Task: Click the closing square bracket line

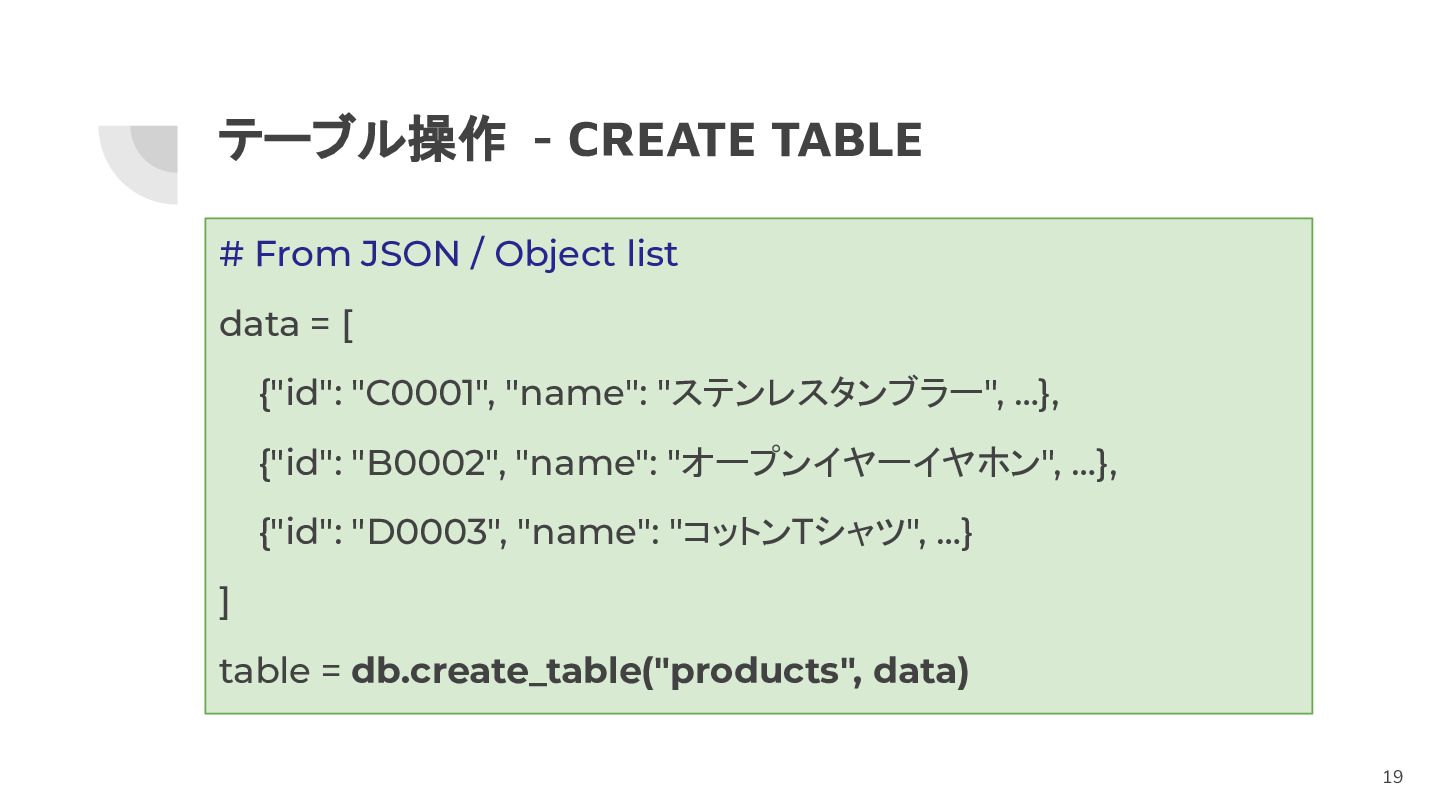Action: 224,602
